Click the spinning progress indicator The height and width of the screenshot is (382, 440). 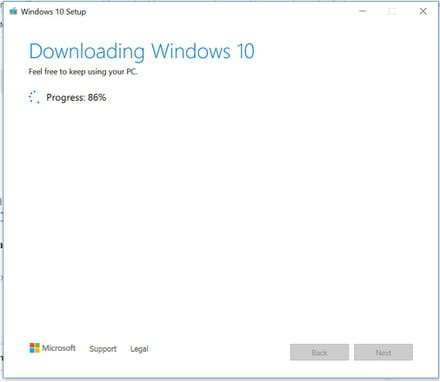coord(34,97)
